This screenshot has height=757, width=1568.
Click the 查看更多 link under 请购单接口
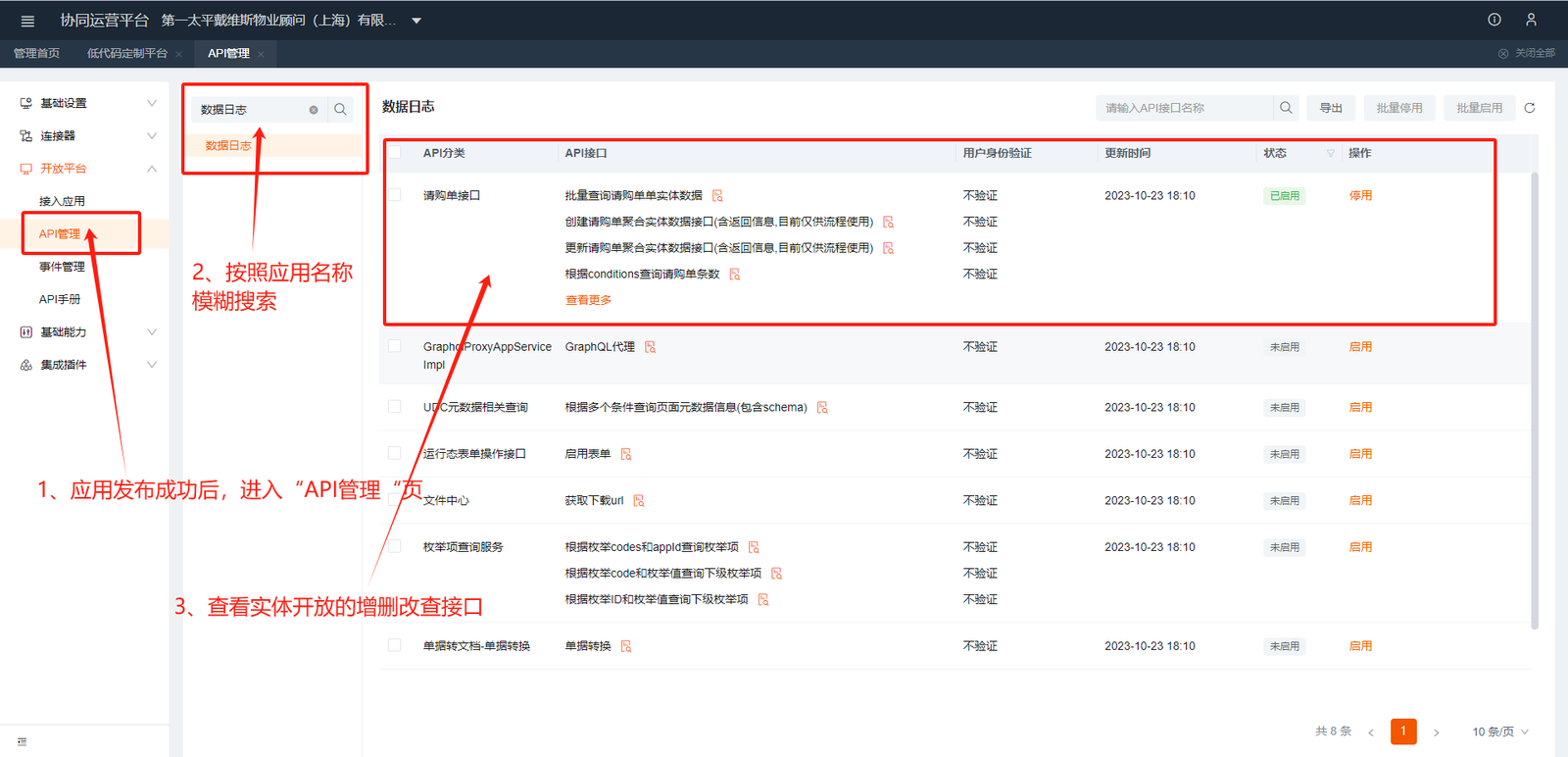tap(588, 300)
